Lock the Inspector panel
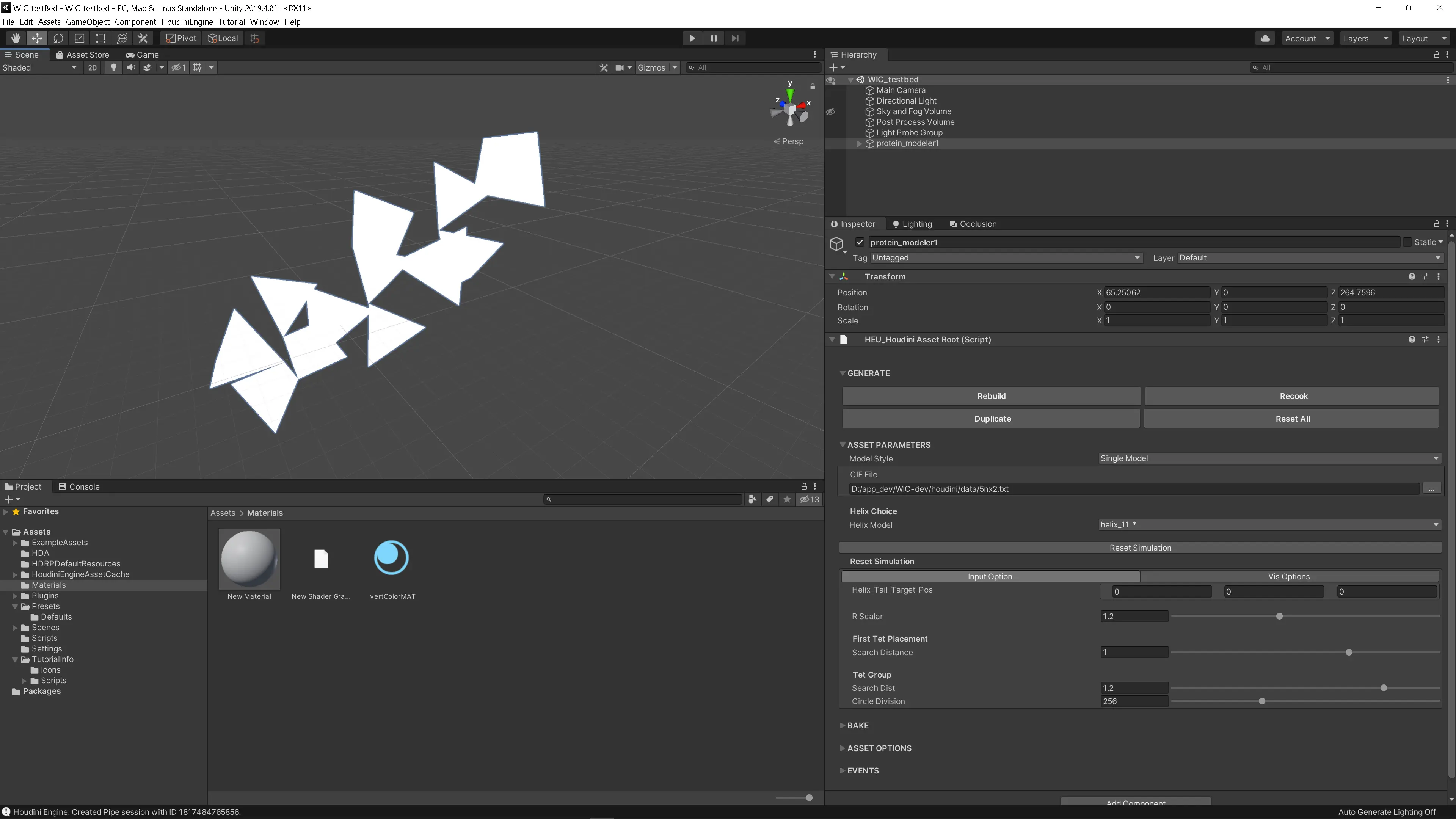This screenshot has height=819, width=1456. pyautogui.click(x=1436, y=223)
